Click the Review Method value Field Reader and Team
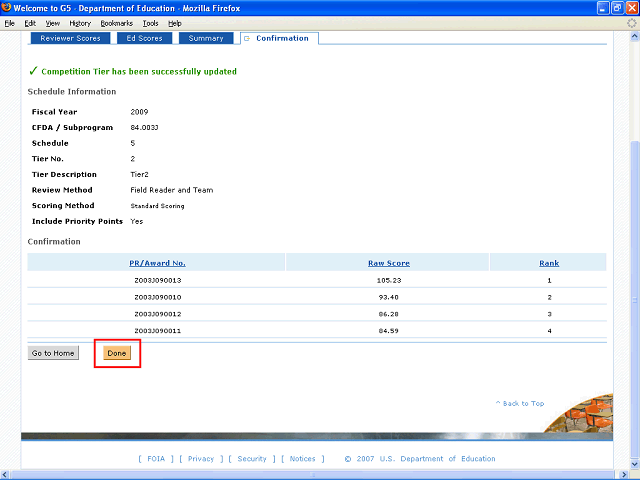This screenshot has height=480, width=640. 171,190
